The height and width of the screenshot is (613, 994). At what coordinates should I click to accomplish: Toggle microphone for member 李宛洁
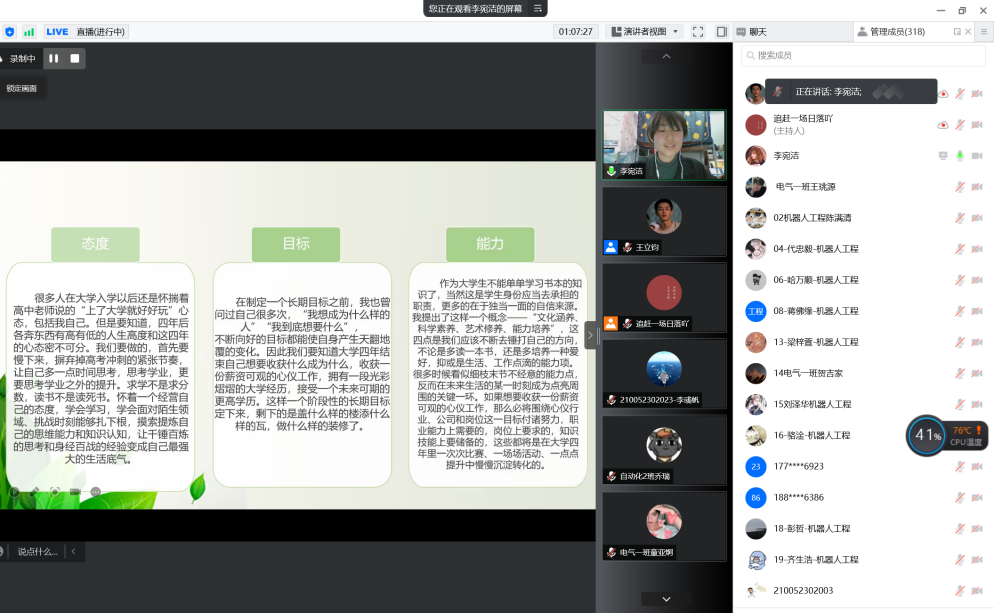[959, 156]
